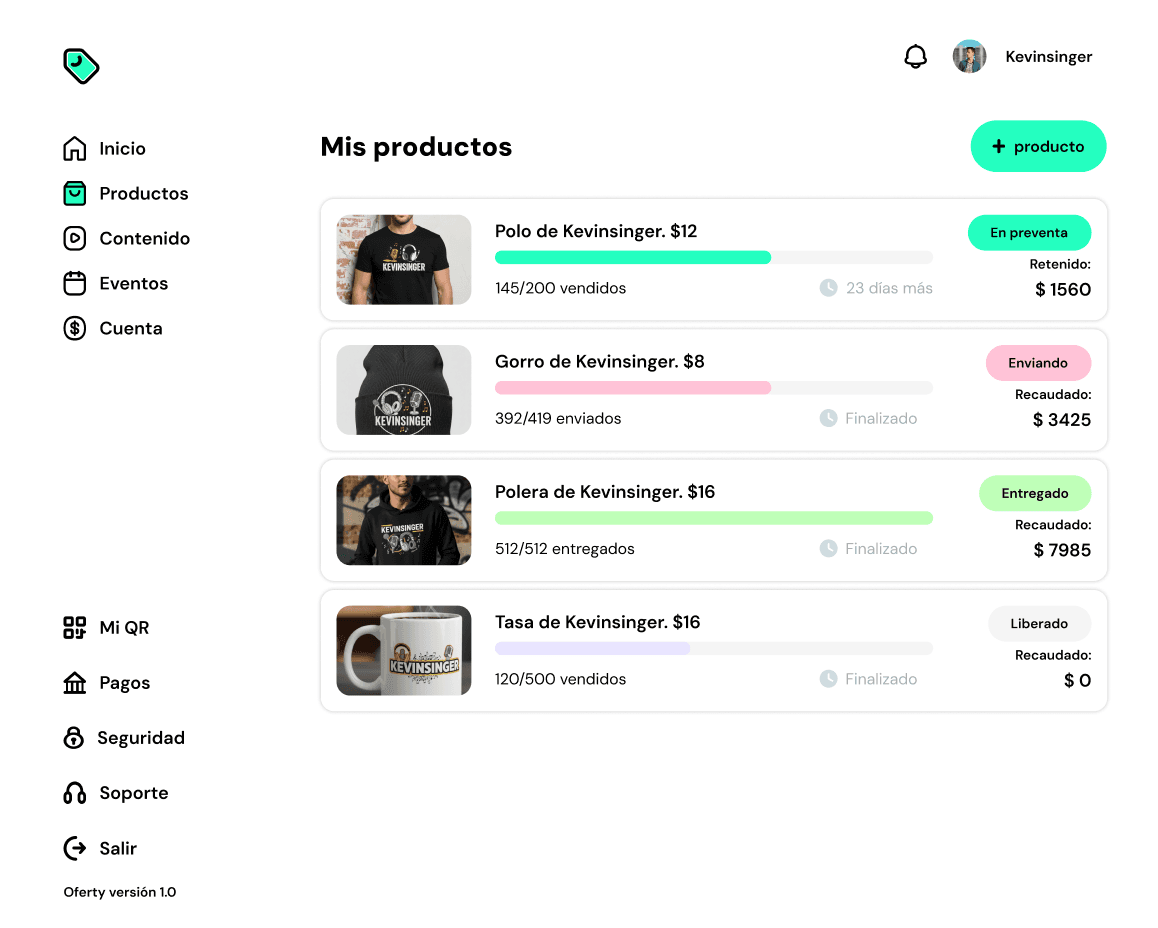Viewport: 1158px width, 928px height.
Task: Open the Inicio home icon
Action: (75, 148)
